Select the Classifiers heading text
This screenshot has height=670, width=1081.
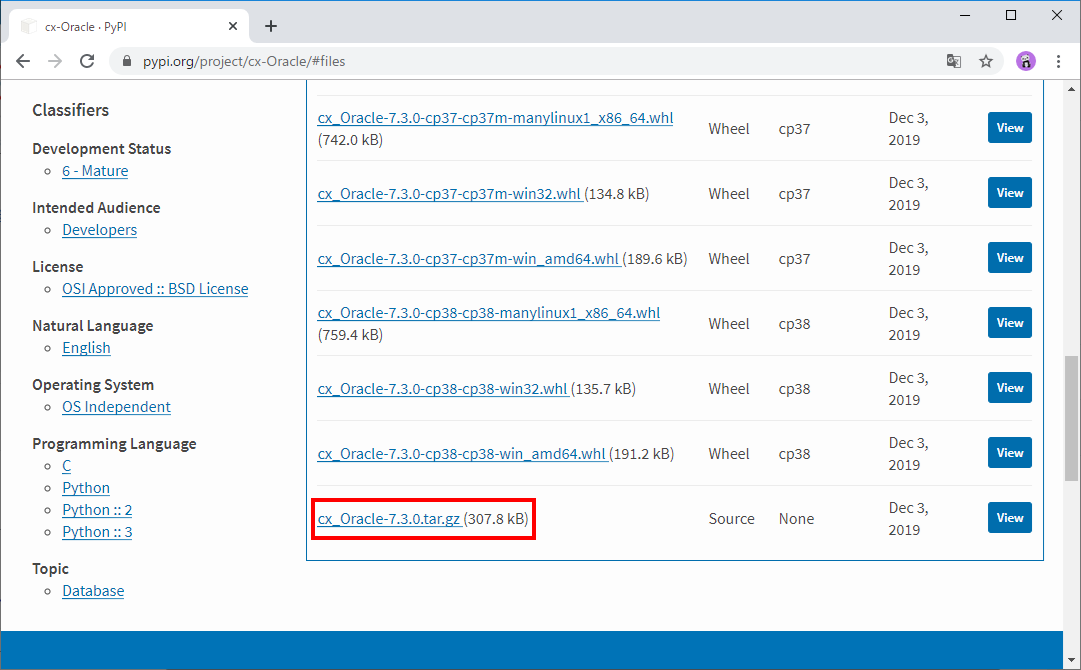[70, 110]
